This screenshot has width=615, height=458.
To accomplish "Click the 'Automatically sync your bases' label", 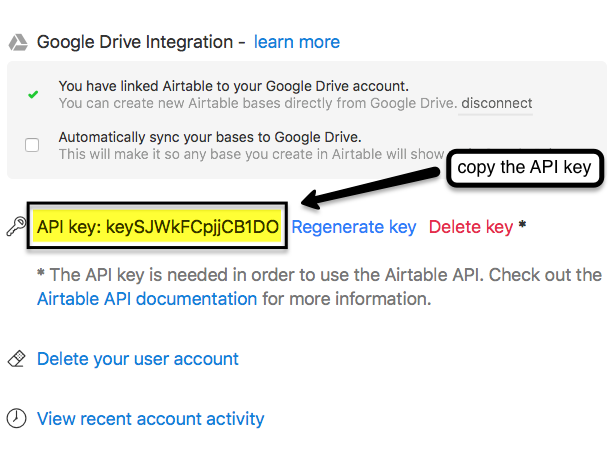I will [x=210, y=137].
